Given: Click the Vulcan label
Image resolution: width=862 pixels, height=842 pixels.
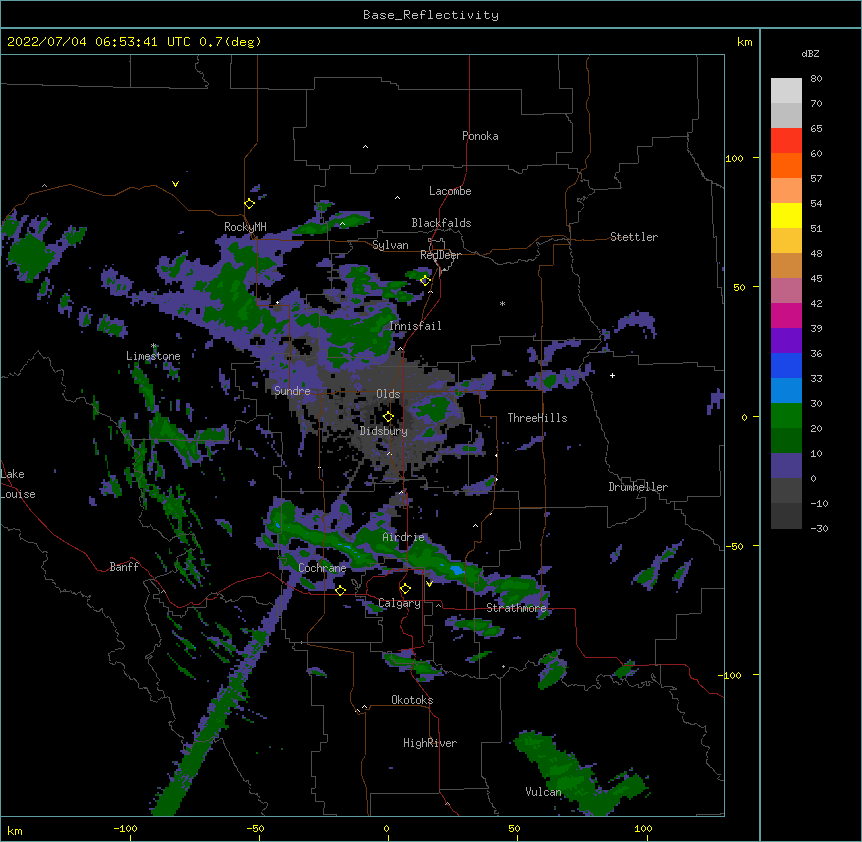Looking at the screenshot, I should pyautogui.click(x=543, y=792).
